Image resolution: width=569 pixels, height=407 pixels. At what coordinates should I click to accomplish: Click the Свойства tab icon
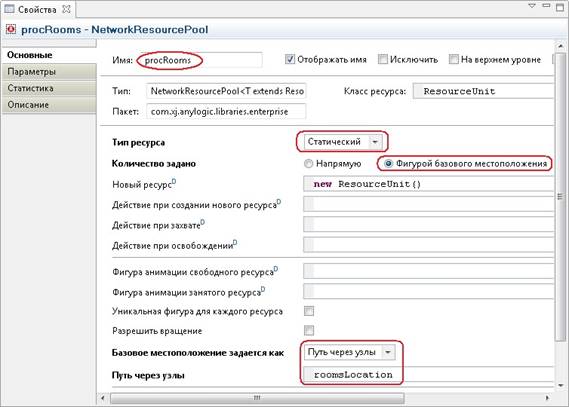point(9,9)
